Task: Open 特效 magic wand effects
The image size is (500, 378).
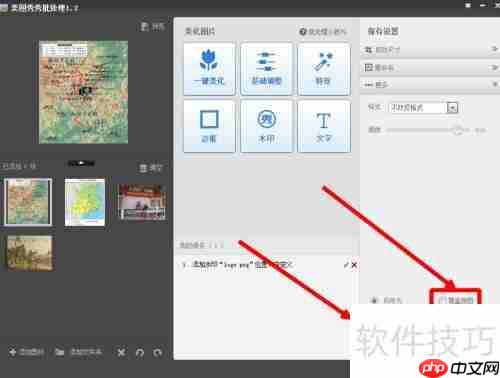Action: tap(324, 69)
